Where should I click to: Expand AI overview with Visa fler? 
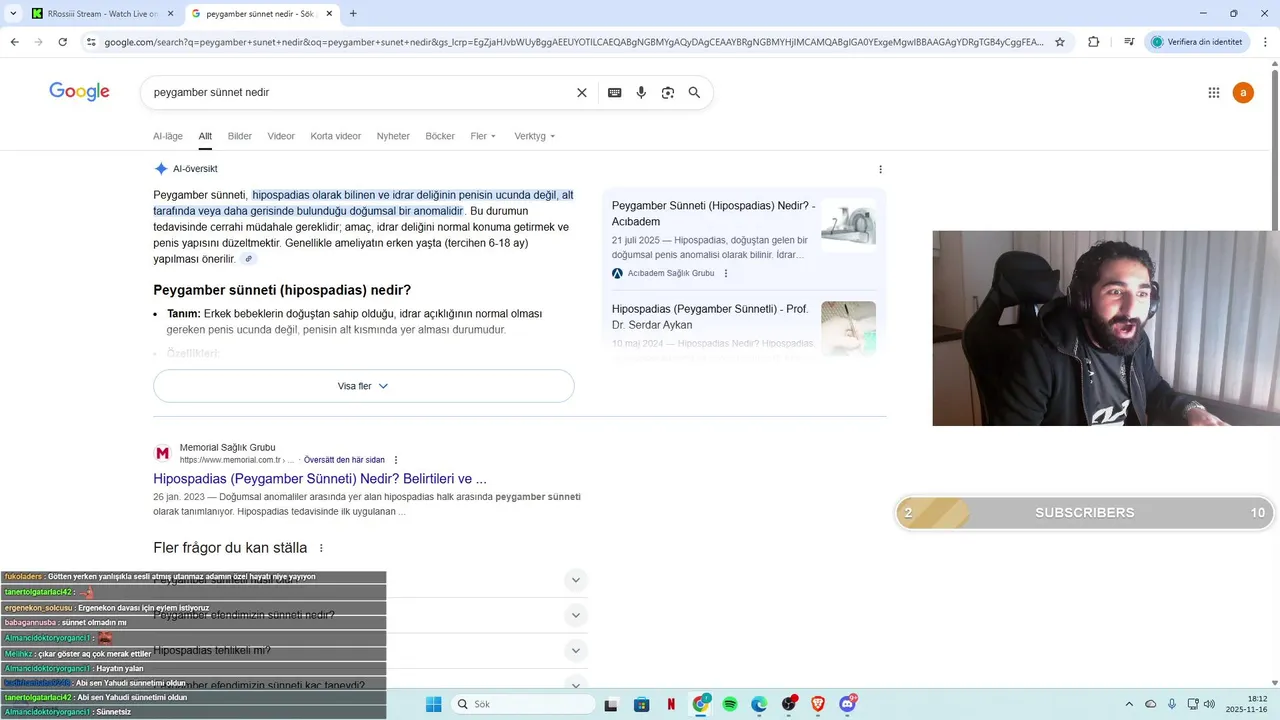click(364, 386)
